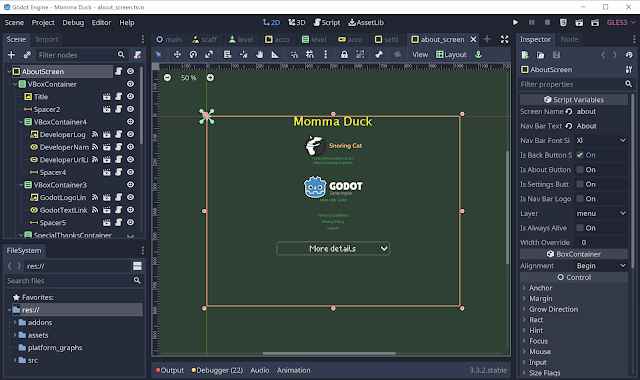The width and height of the screenshot is (640, 380).
Task: Switch to the Node tab
Action: (569, 39)
